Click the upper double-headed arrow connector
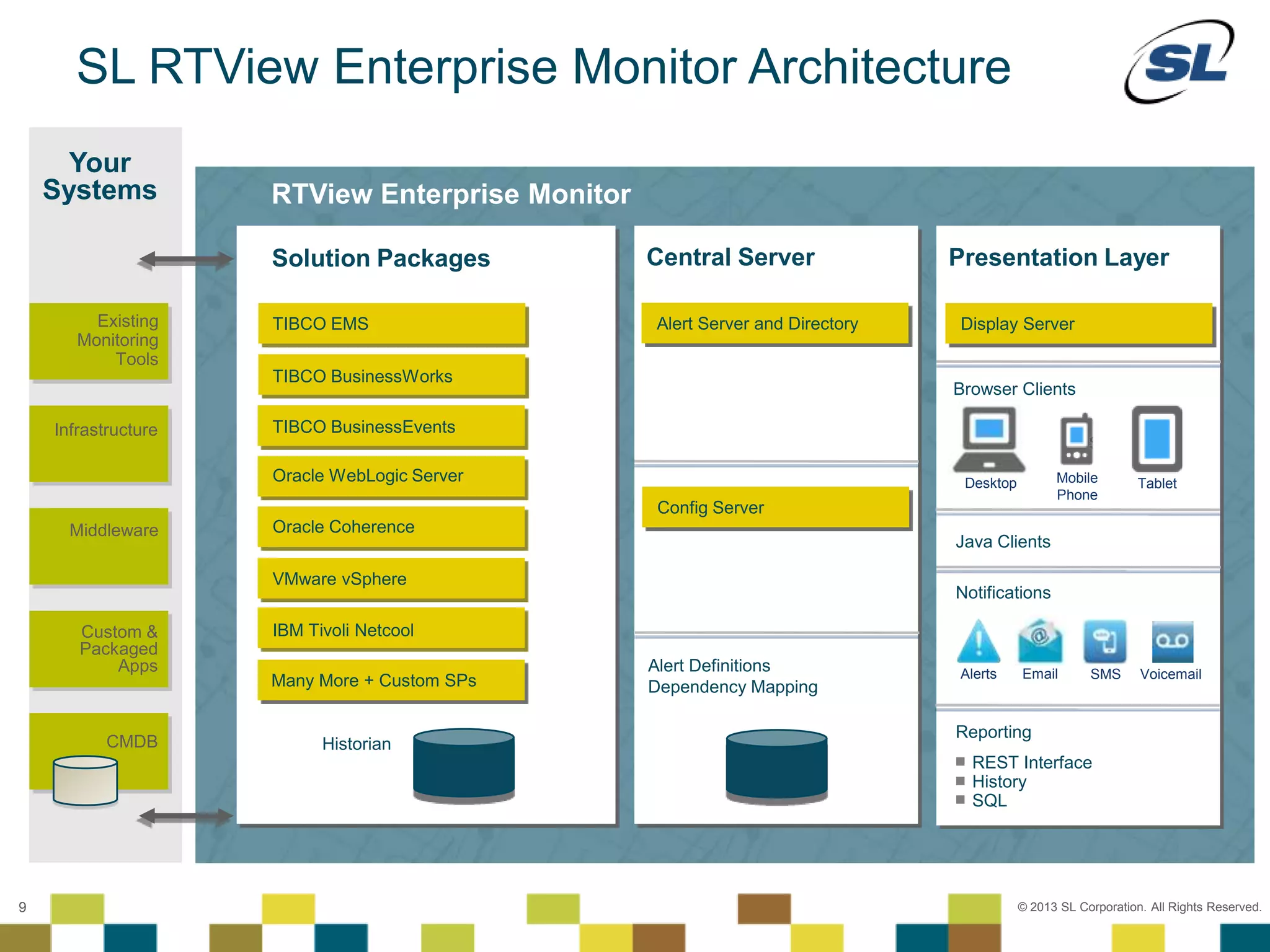Screen dimensions: 1270x952 [185, 260]
